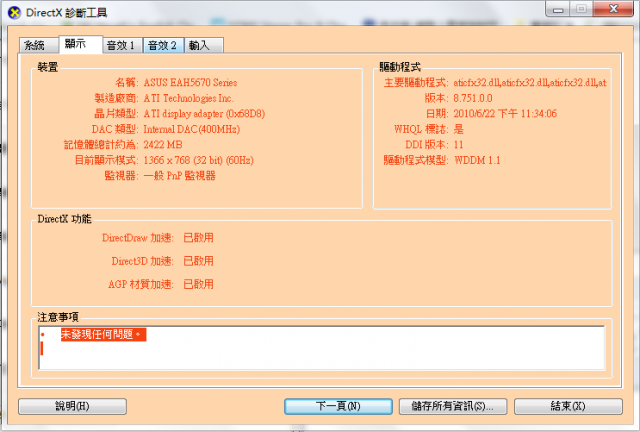Switch to the 輸入 tab
The width and height of the screenshot is (640, 432).
[204, 45]
